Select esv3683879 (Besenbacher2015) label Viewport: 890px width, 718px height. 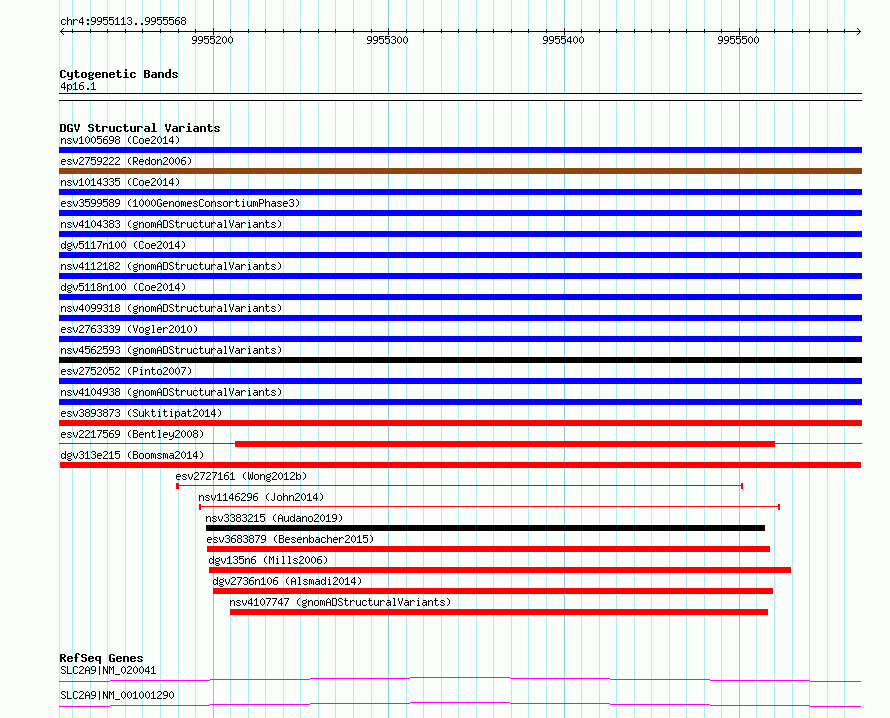290,539
